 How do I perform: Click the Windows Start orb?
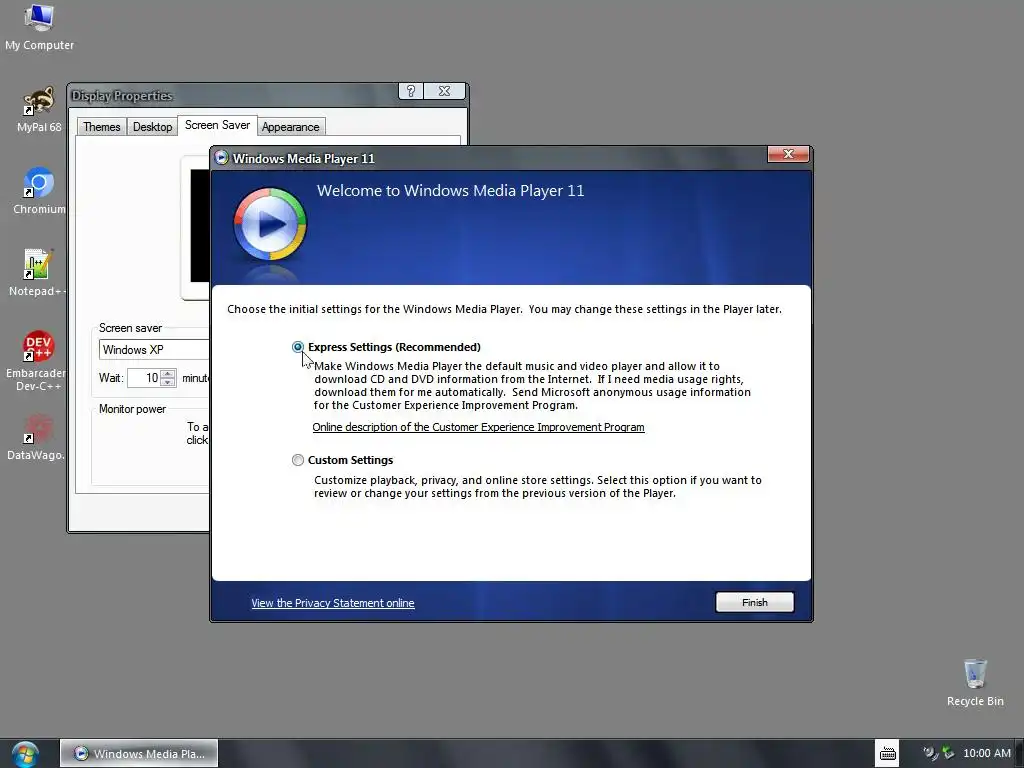[x=25, y=754]
